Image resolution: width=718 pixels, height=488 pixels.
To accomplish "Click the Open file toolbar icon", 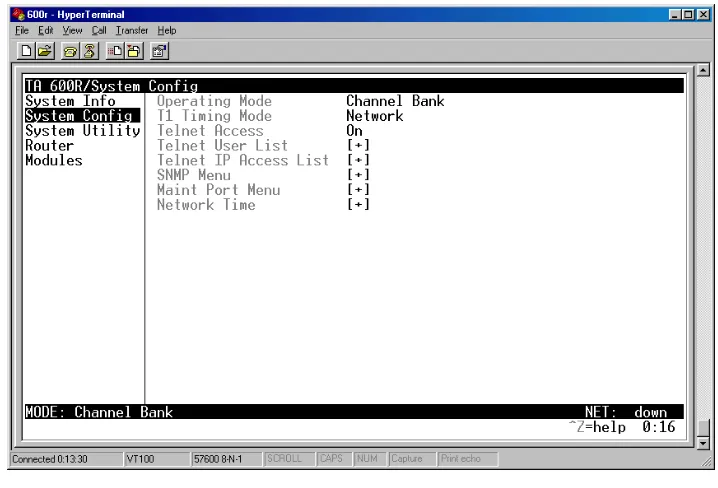I will [45, 51].
